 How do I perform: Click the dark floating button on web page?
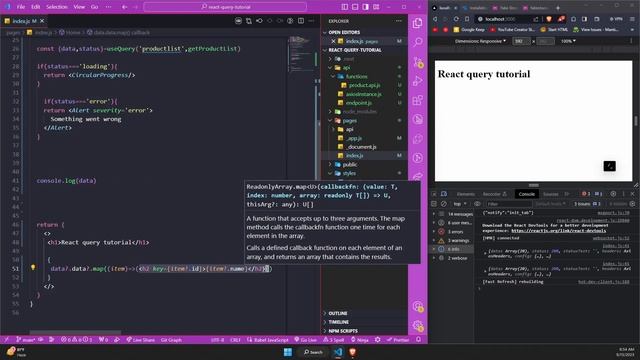(x=609, y=166)
